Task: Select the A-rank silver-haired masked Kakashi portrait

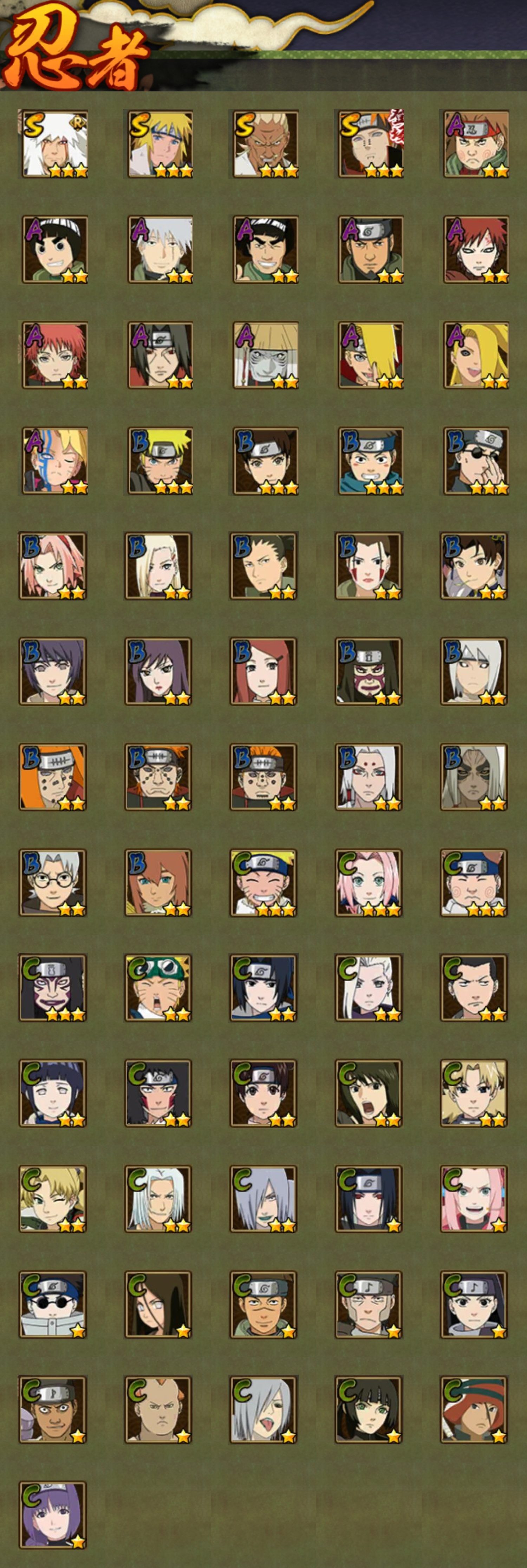Action: (160, 250)
